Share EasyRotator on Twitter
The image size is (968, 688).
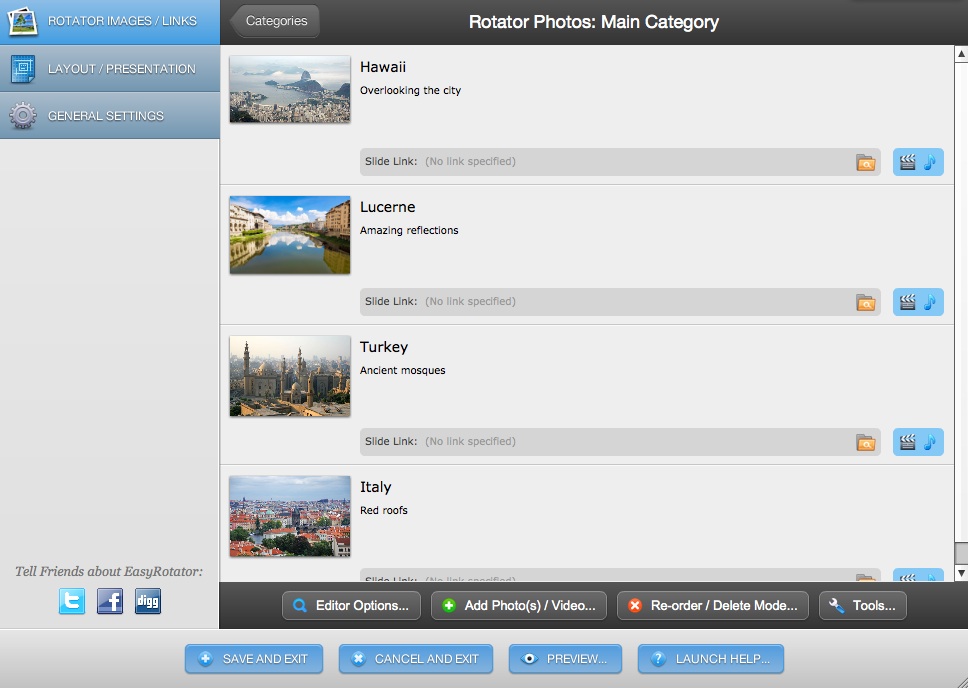click(72, 601)
